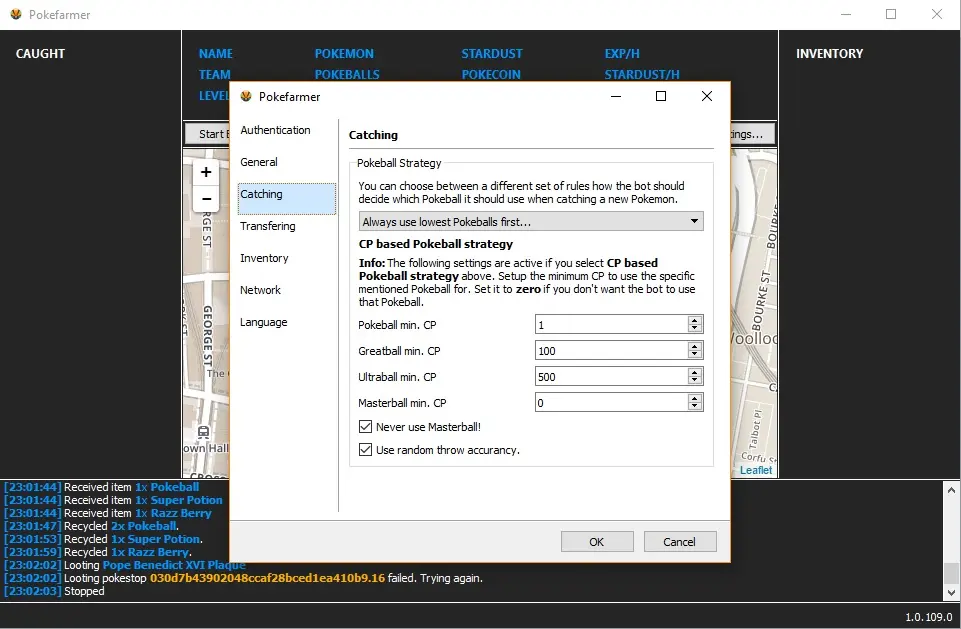Screen dimensions: 961x629
Task: Open the Pokeball strategy dropdown
Action: (531, 222)
